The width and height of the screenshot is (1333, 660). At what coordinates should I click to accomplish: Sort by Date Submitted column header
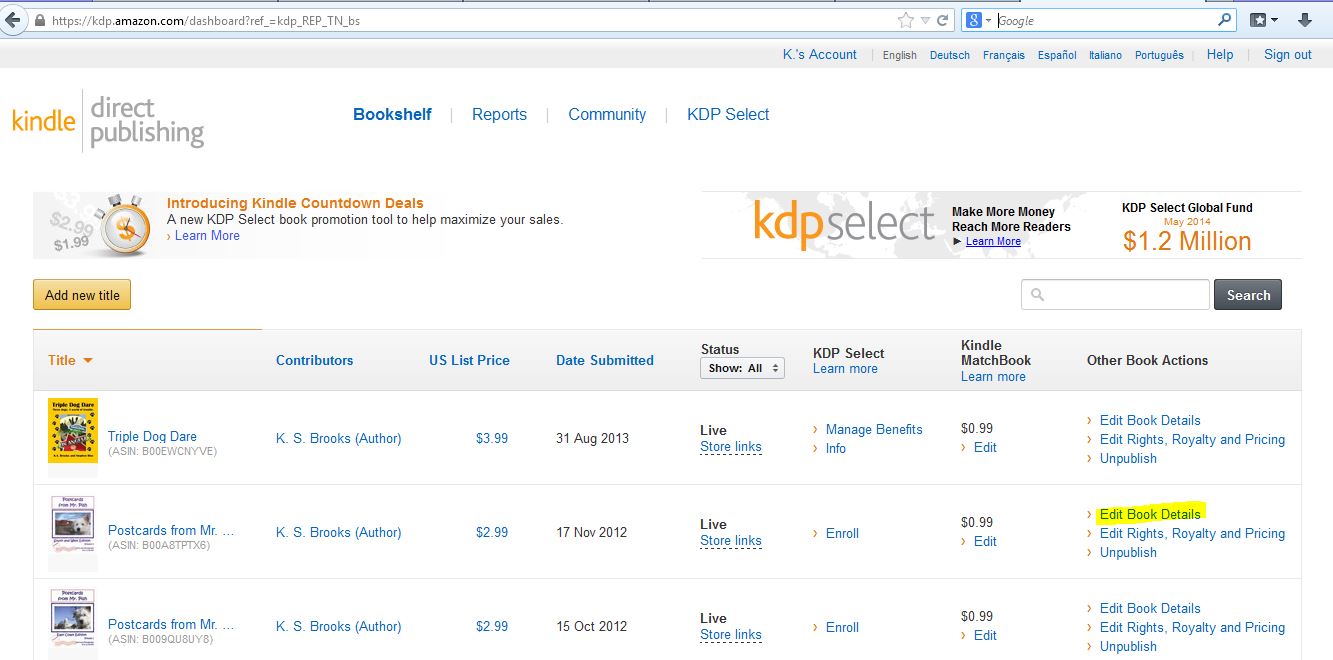(x=605, y=360)
